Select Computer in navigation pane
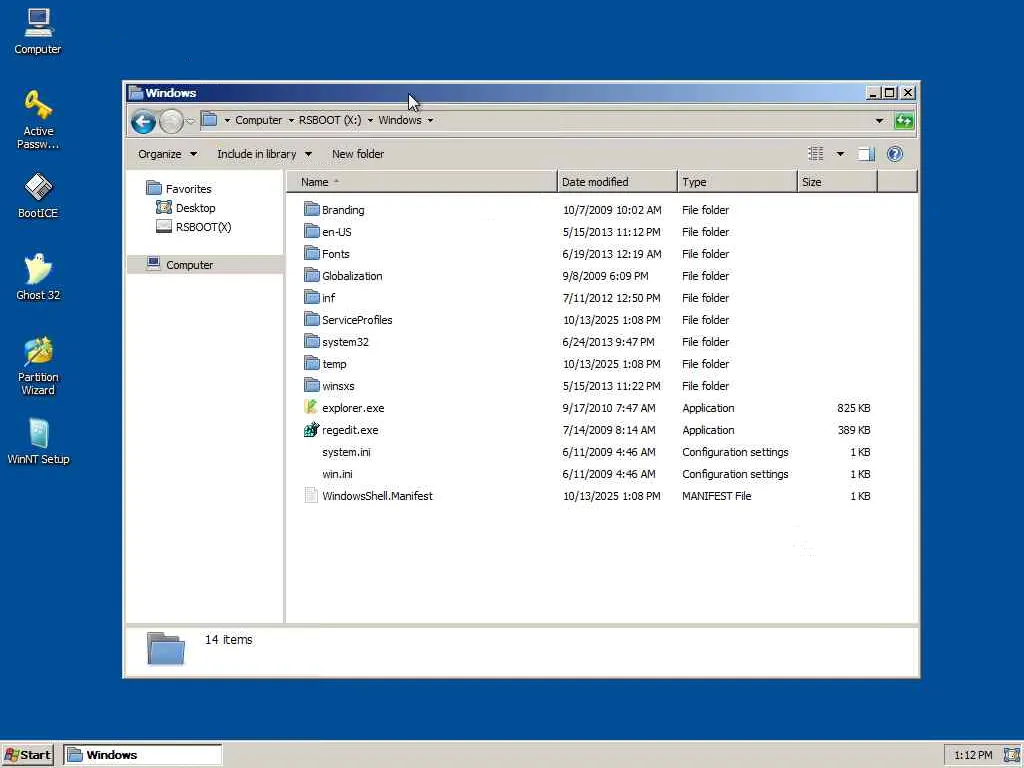This screenshot has height=768, width=1024. coord(189,264)
